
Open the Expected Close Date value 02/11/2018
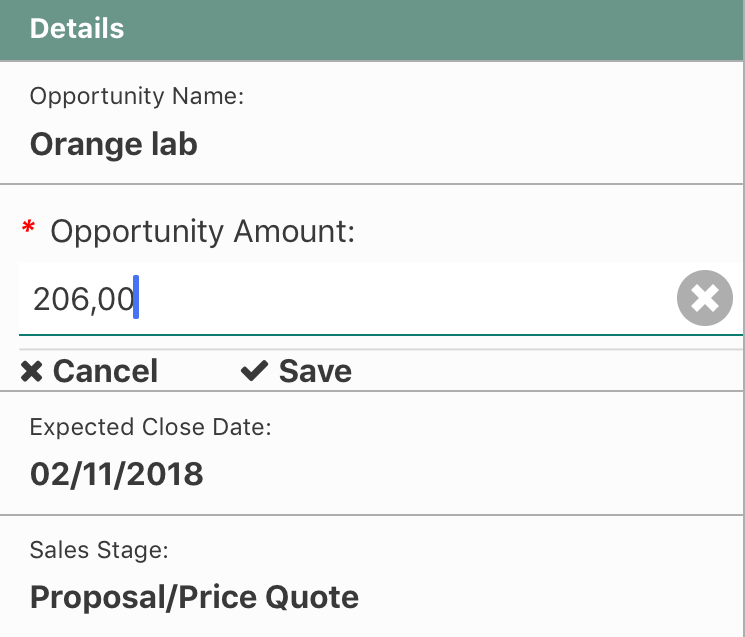[116, 474]
